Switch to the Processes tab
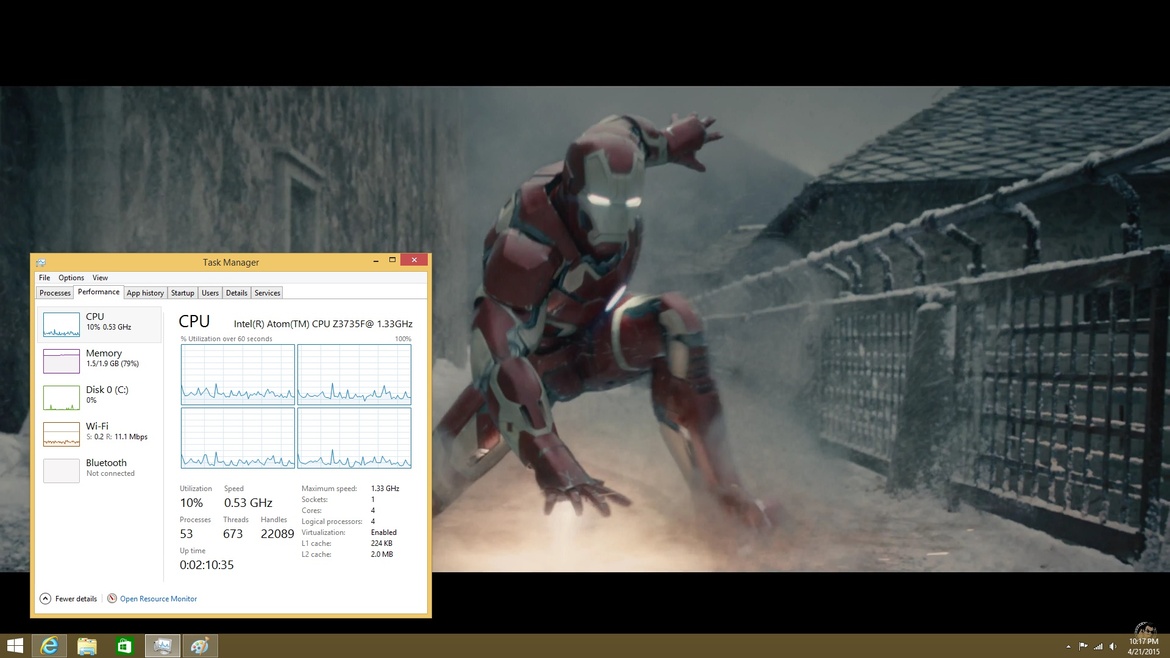 [55, 293]
